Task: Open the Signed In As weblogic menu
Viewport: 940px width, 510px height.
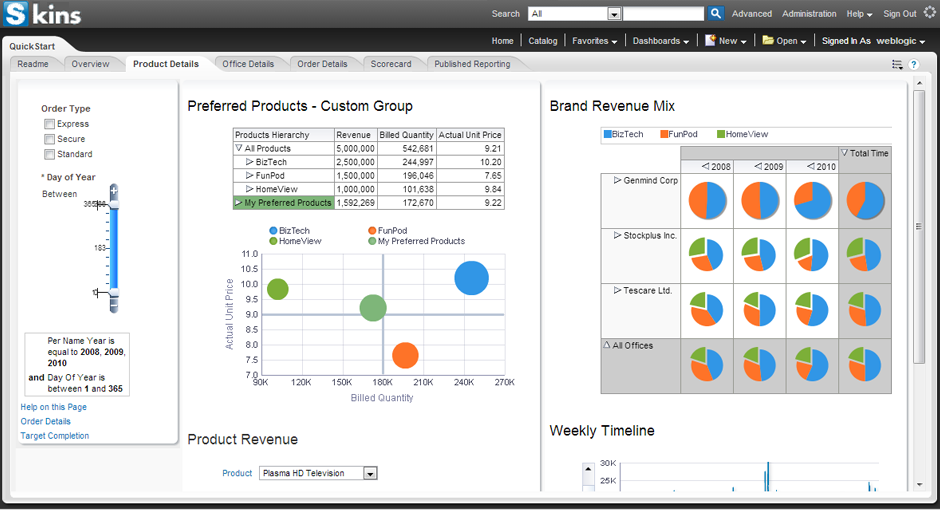Action: click(873, 41)
